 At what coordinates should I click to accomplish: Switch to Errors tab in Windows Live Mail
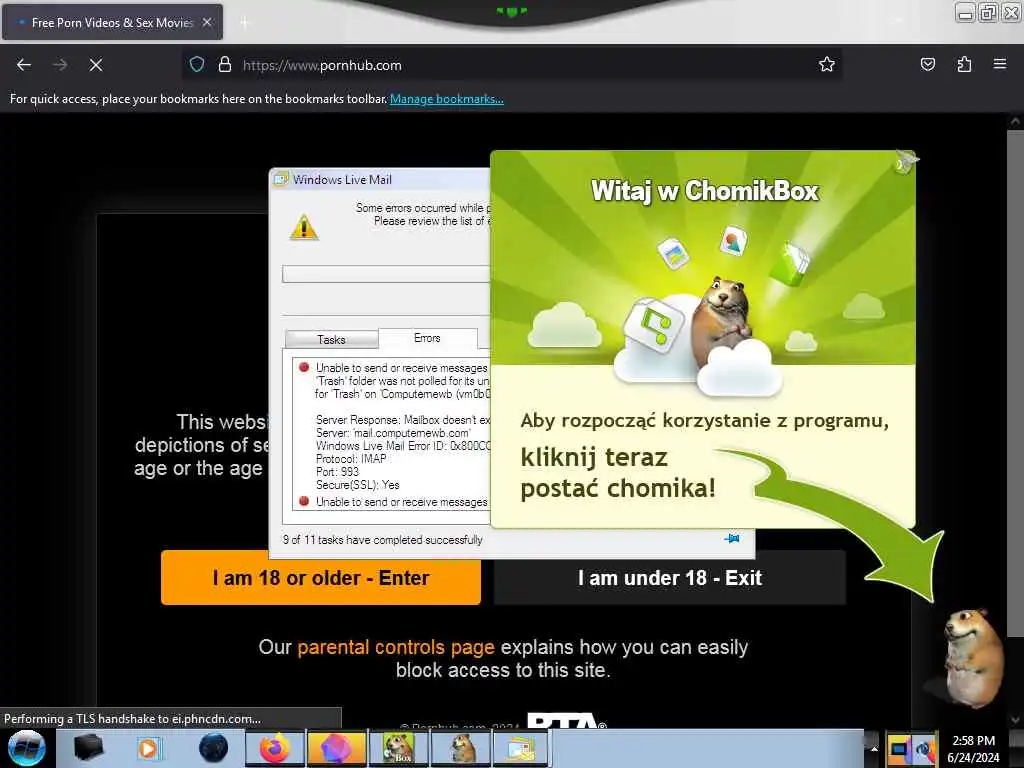point(427,338)
